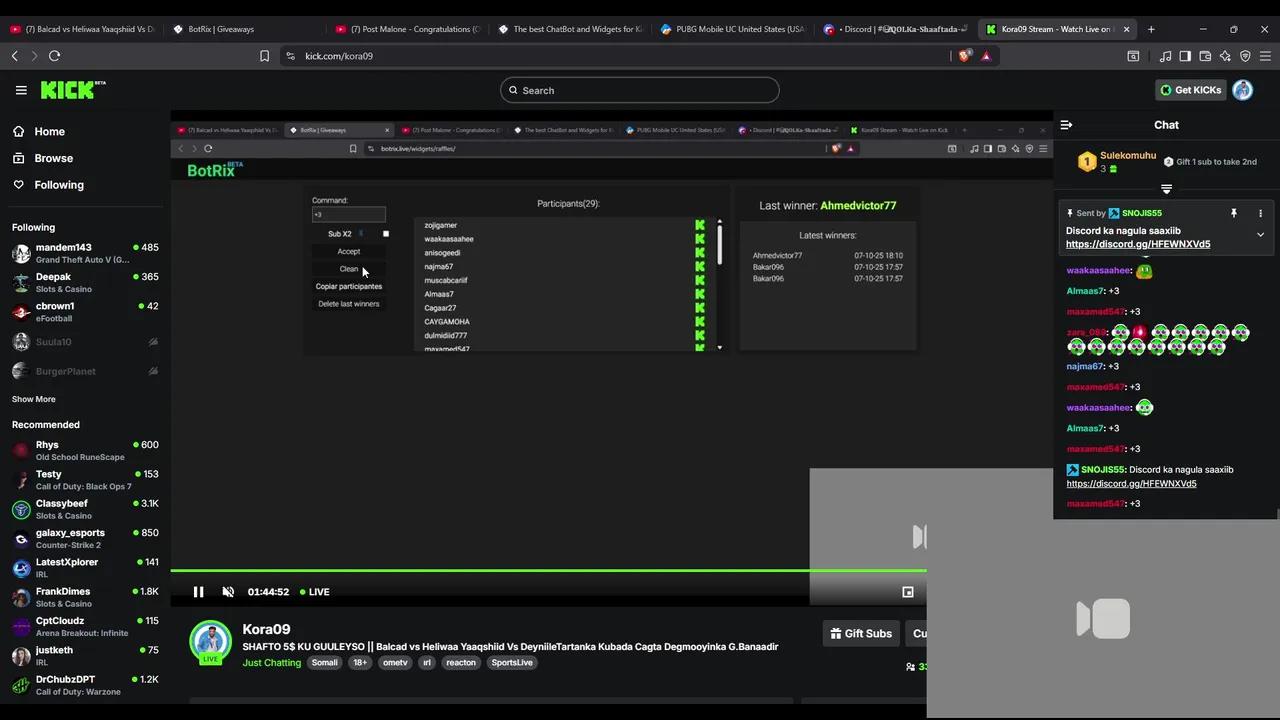This screenshot has width=1280, height=720.
Task: Open FrankDimes recommended channel
Action: (85, 597)
